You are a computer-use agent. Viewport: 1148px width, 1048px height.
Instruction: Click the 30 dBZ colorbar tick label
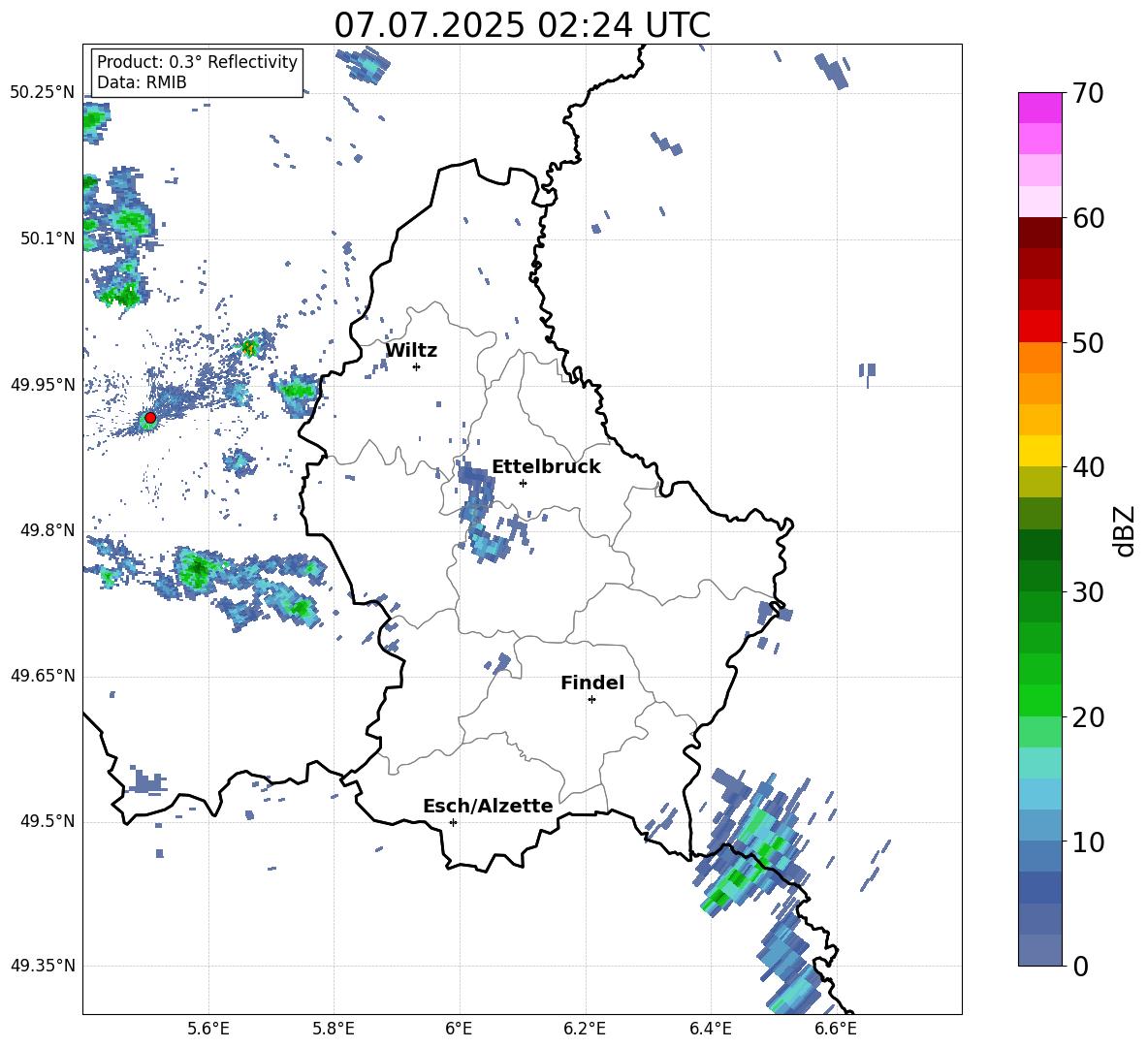click(1088, 591)
